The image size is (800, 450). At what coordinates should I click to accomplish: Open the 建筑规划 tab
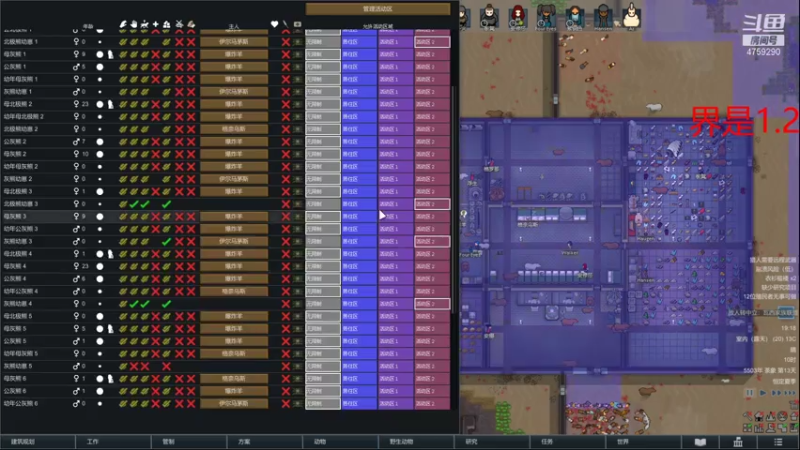[38, 442]
